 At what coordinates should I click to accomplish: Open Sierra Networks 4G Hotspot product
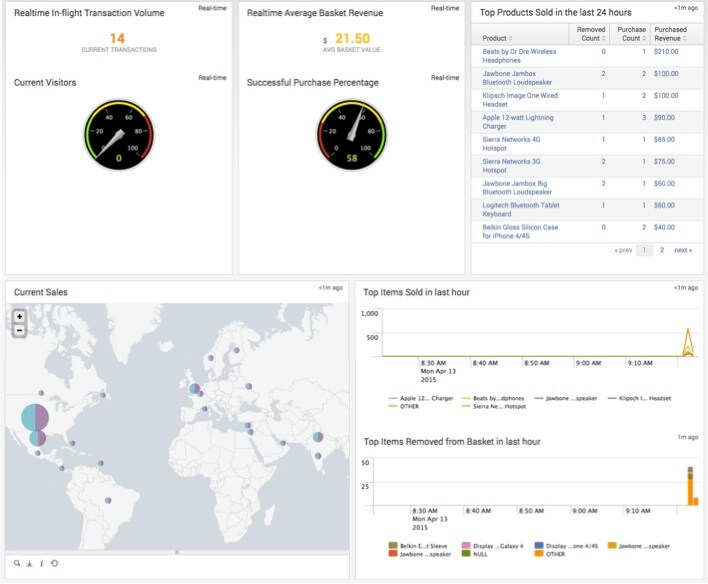tap(511, 144)
